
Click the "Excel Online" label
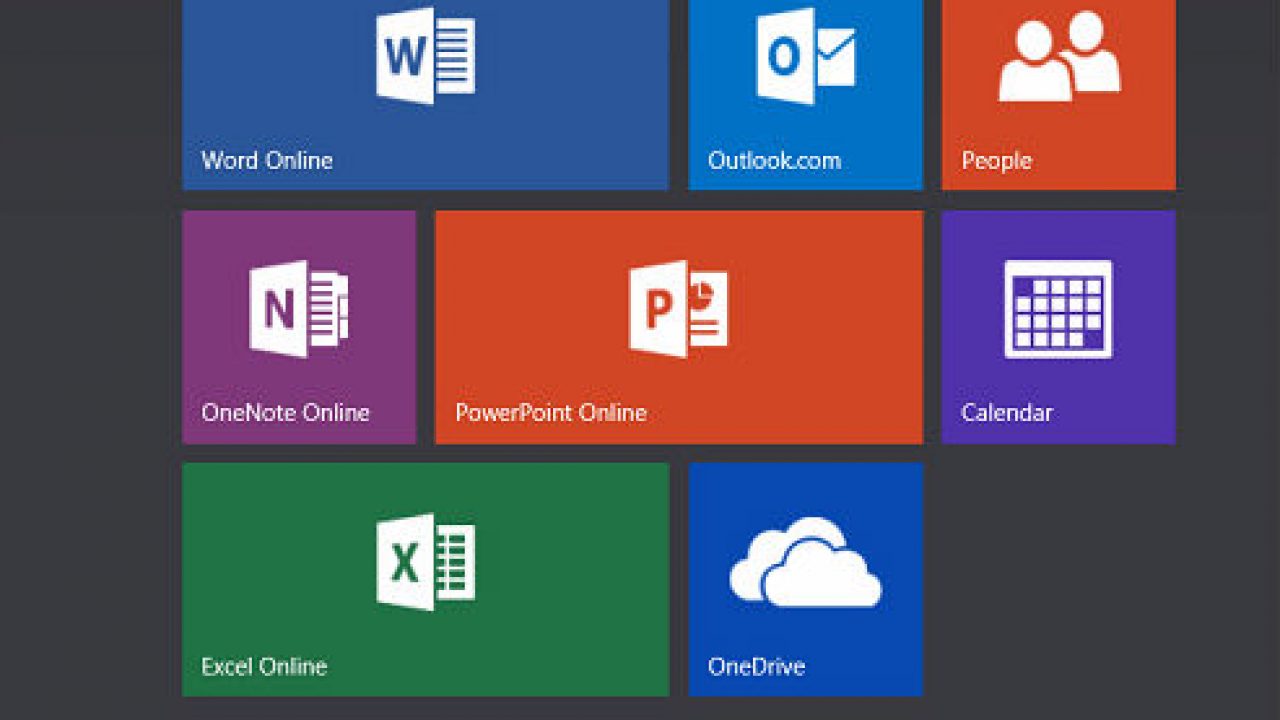pyautogui.click(x=264, y=666)
